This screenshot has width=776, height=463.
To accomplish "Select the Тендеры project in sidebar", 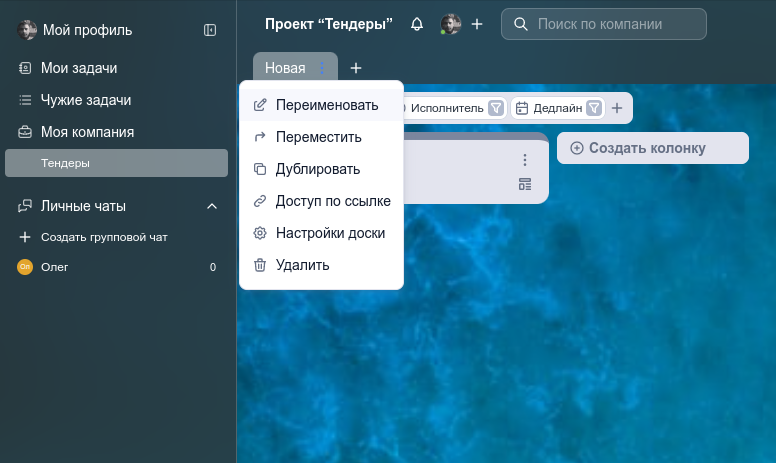I will coord(116,163).
